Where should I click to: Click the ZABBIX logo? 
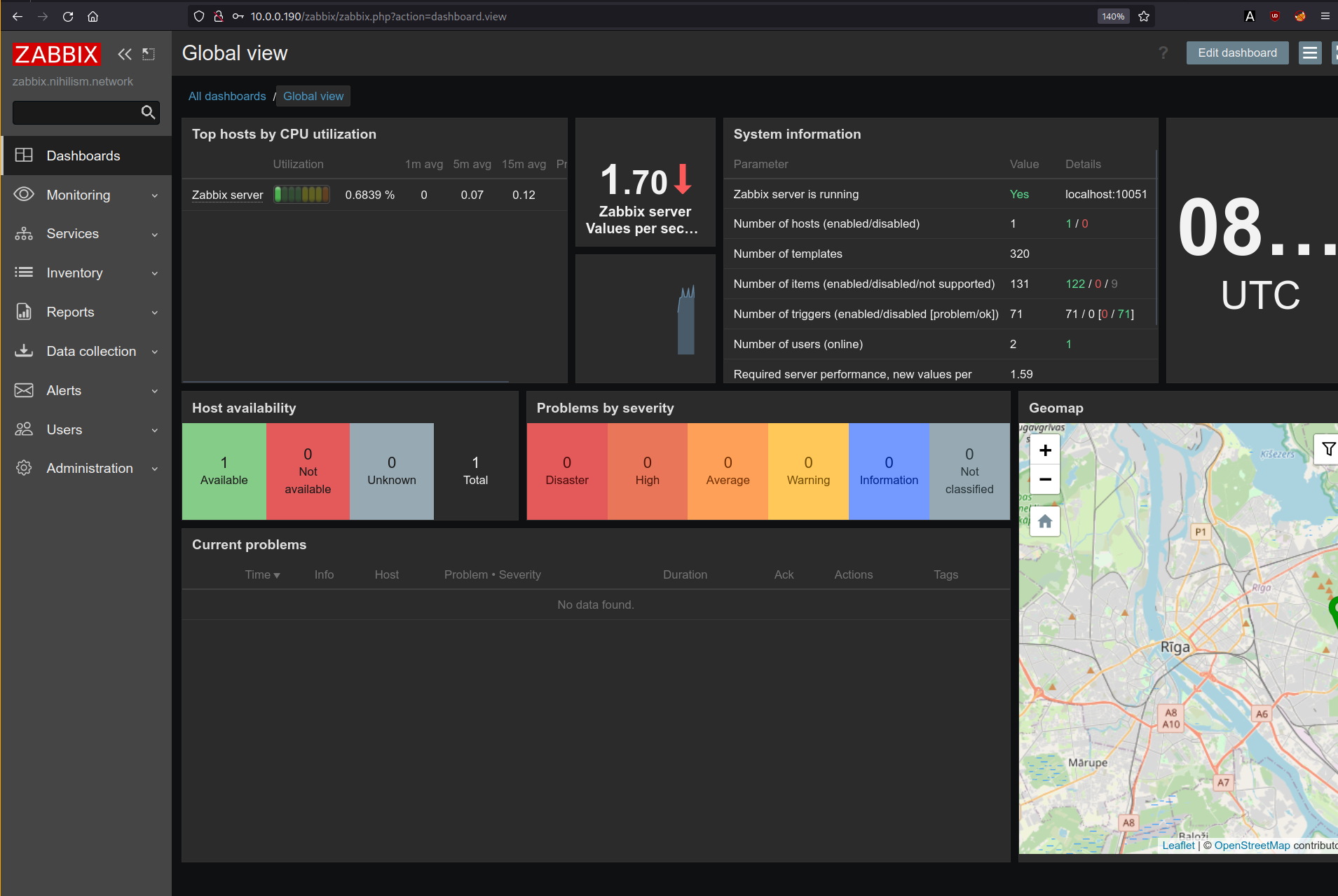pyautogui.click(x=57, y=54)
